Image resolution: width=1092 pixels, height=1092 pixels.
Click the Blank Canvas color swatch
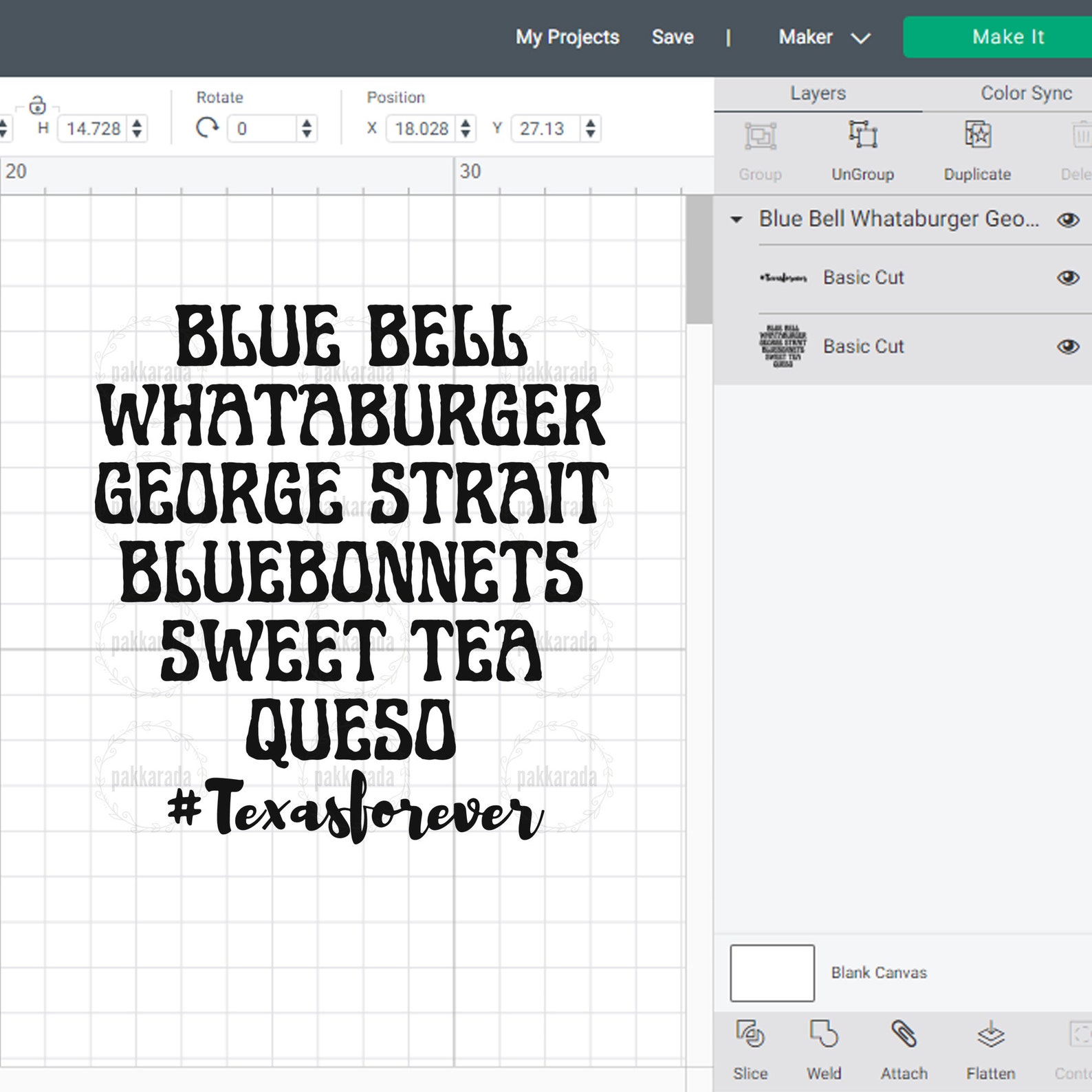(x=772, y=973)
